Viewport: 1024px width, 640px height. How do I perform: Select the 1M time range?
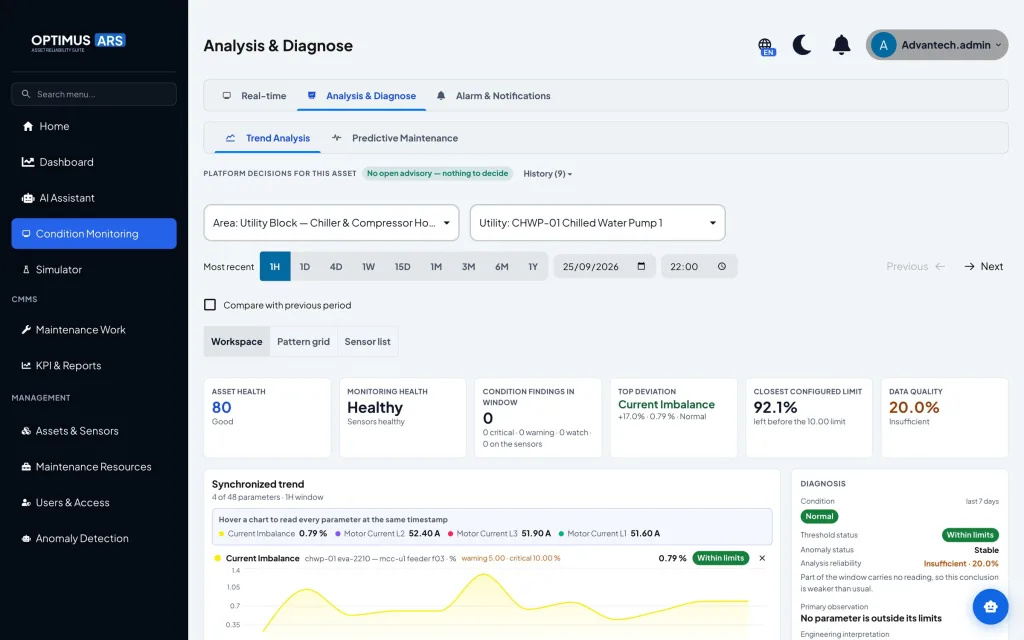pyautogui.click(x=436, y=266)
